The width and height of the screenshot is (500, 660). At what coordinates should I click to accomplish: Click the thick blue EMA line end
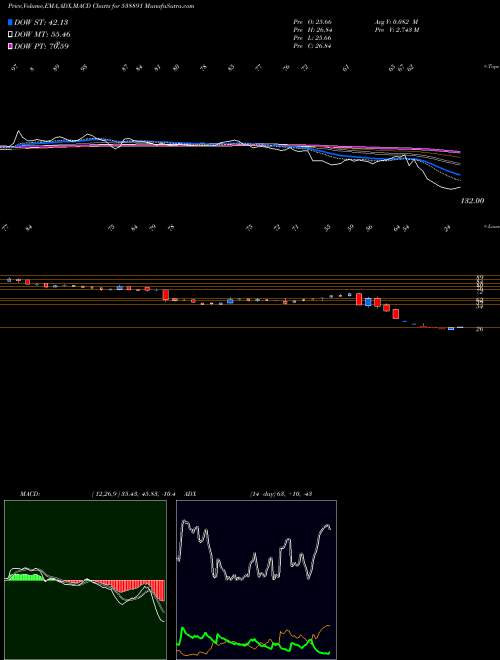coord(459,174)
